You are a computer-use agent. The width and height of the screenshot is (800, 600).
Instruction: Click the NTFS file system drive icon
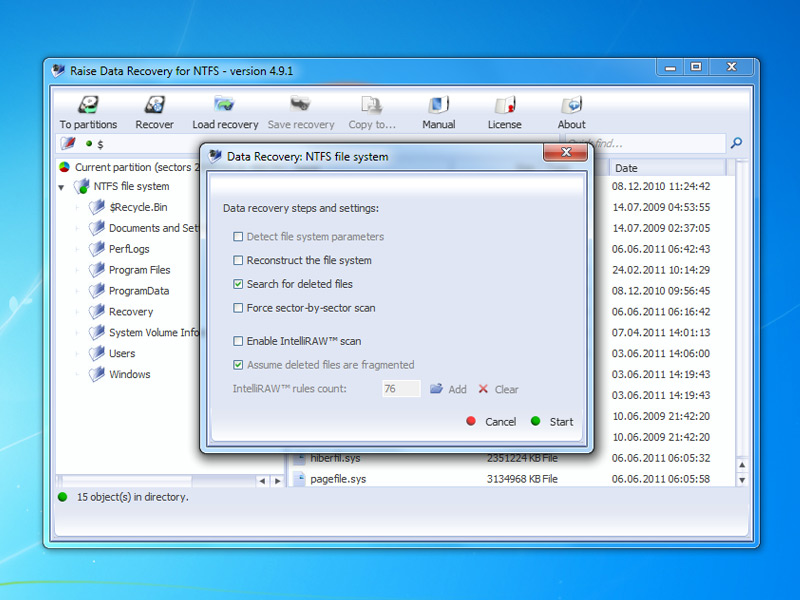click(81, 187)
